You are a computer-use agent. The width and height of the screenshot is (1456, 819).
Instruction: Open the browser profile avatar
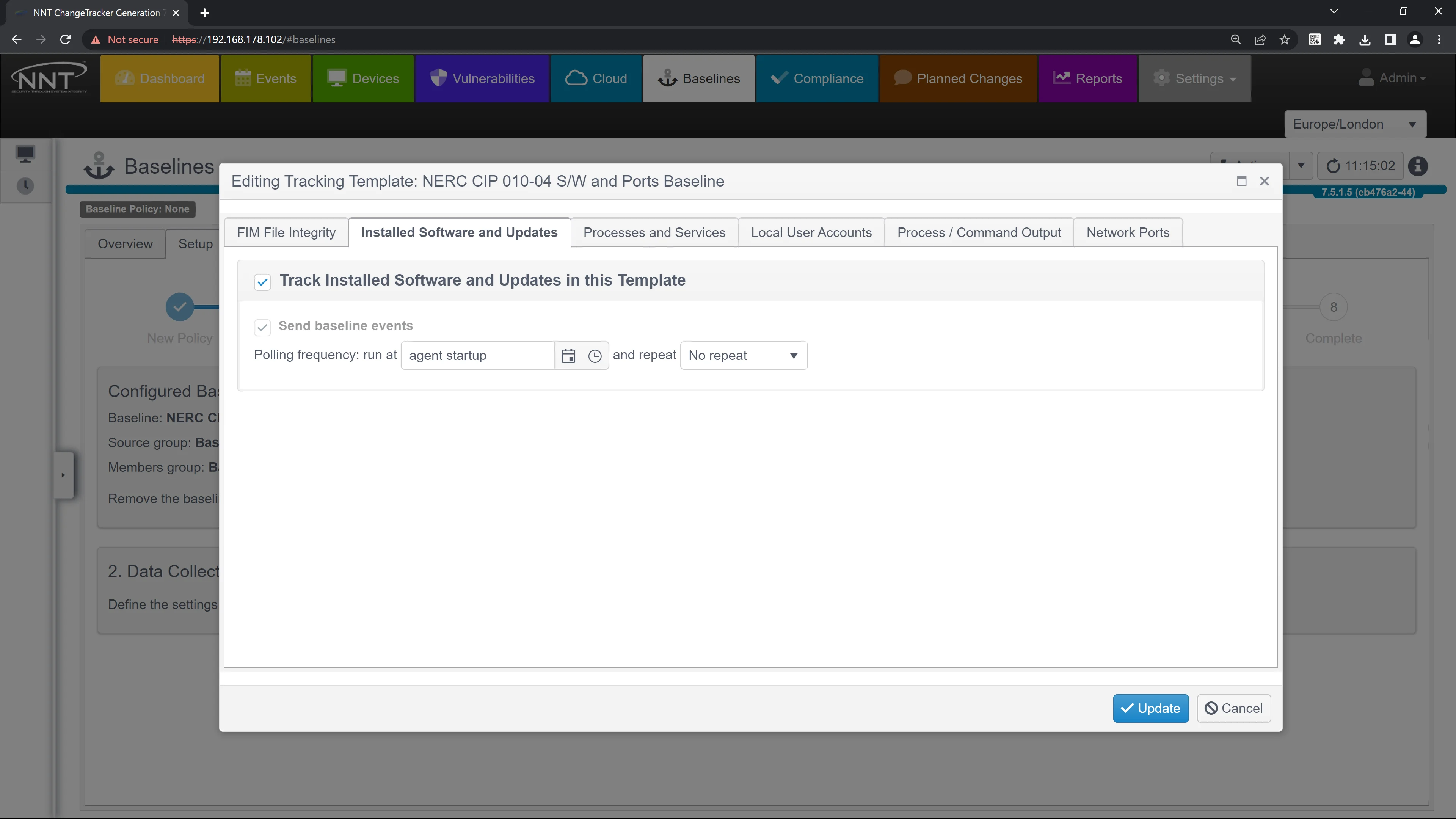(x=1415, y=39)
